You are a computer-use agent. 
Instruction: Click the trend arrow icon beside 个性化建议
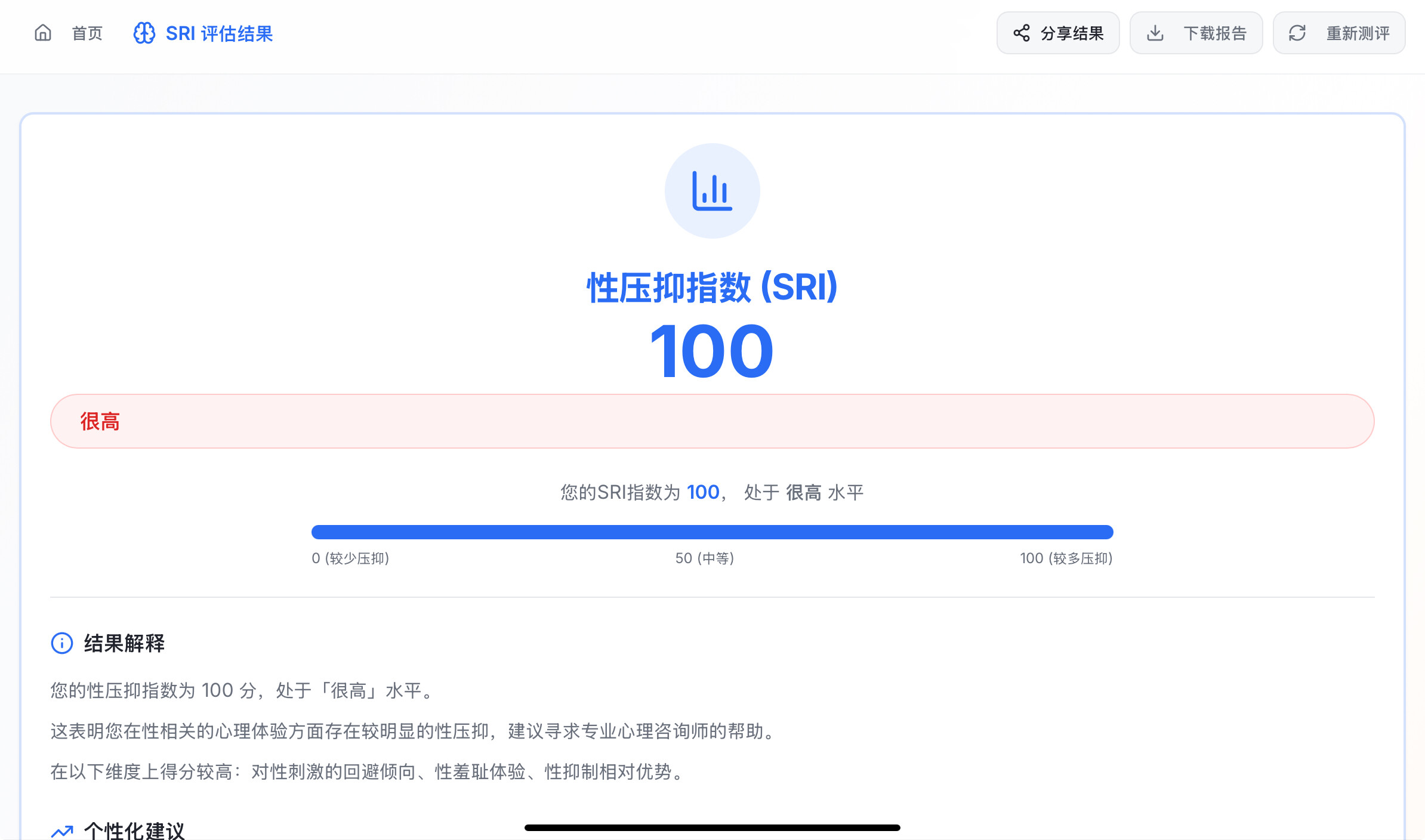click(x=62, y=830)
